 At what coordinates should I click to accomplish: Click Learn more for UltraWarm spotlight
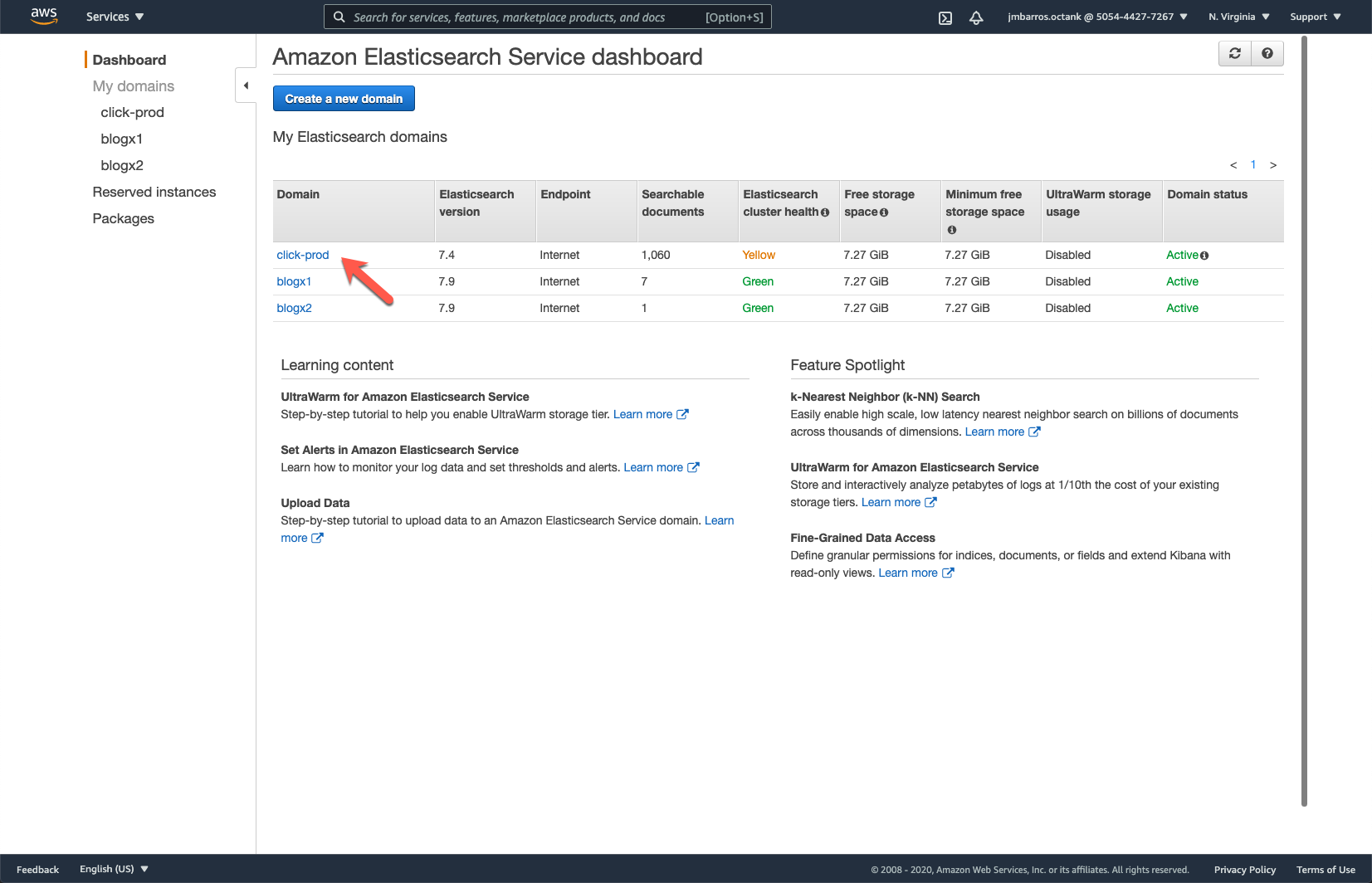coord(891,502)
